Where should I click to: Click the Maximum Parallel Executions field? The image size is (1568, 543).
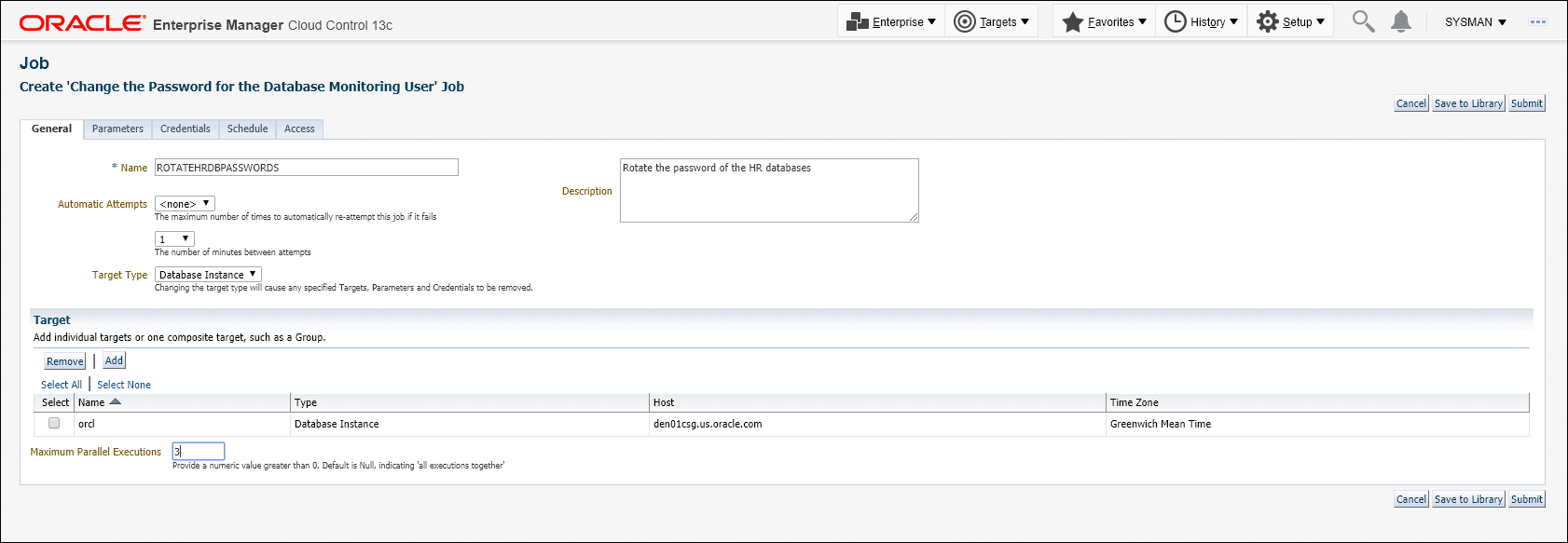click(x=199, y=452)
